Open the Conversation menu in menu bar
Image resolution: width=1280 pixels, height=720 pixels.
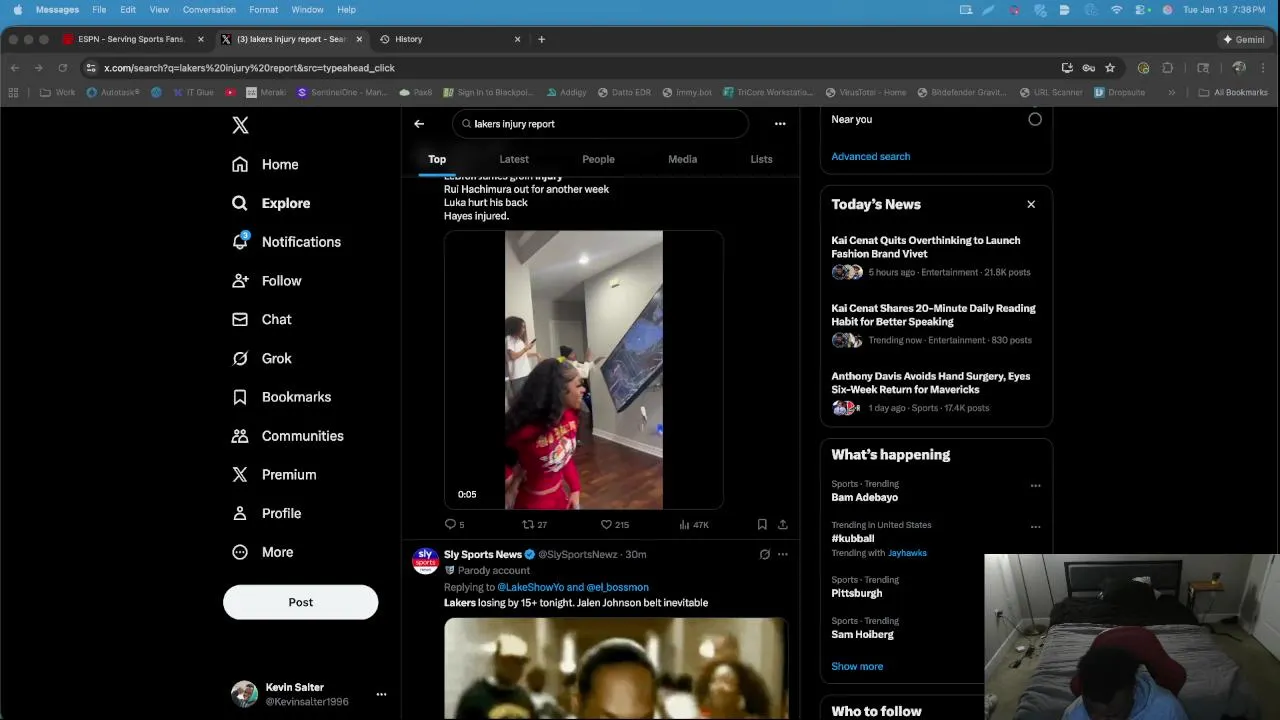coord(209,9)
